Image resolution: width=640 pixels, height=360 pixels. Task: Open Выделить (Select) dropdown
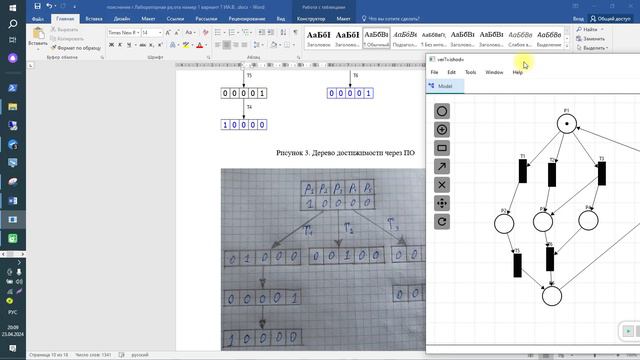click(592, 48)
